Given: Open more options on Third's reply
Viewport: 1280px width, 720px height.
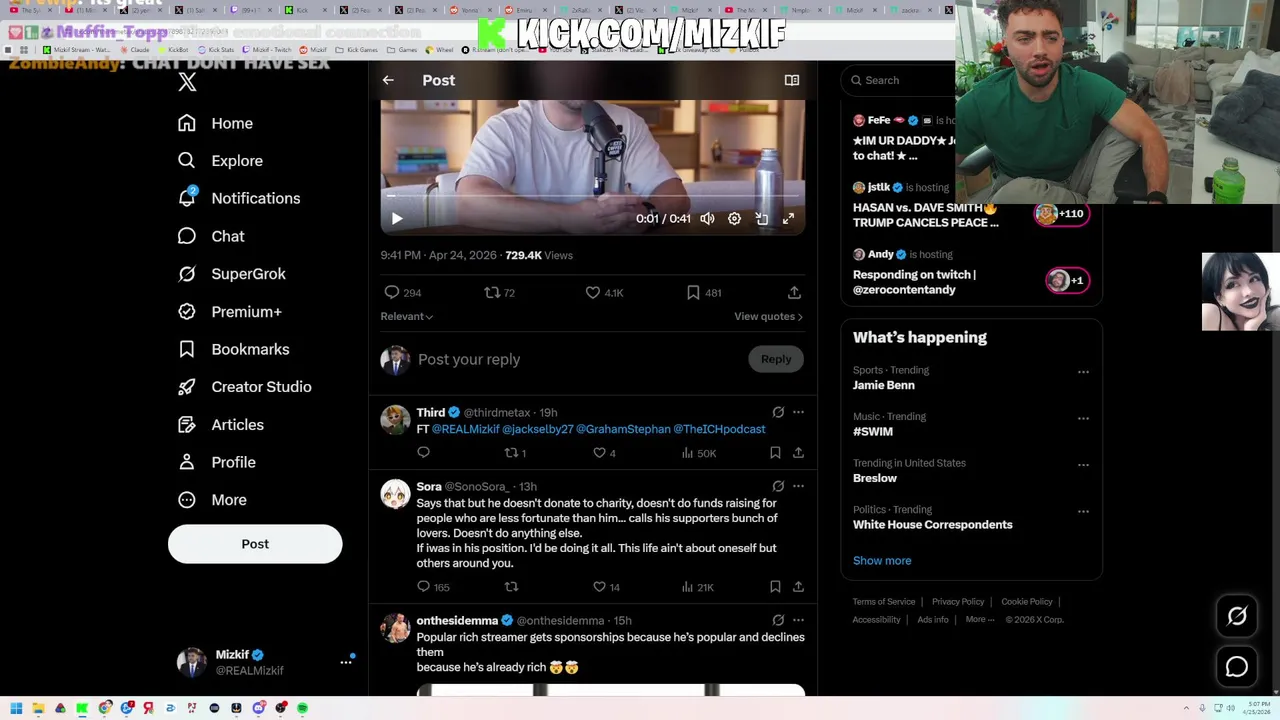Looking at the screenshot, I should [798, 412].
